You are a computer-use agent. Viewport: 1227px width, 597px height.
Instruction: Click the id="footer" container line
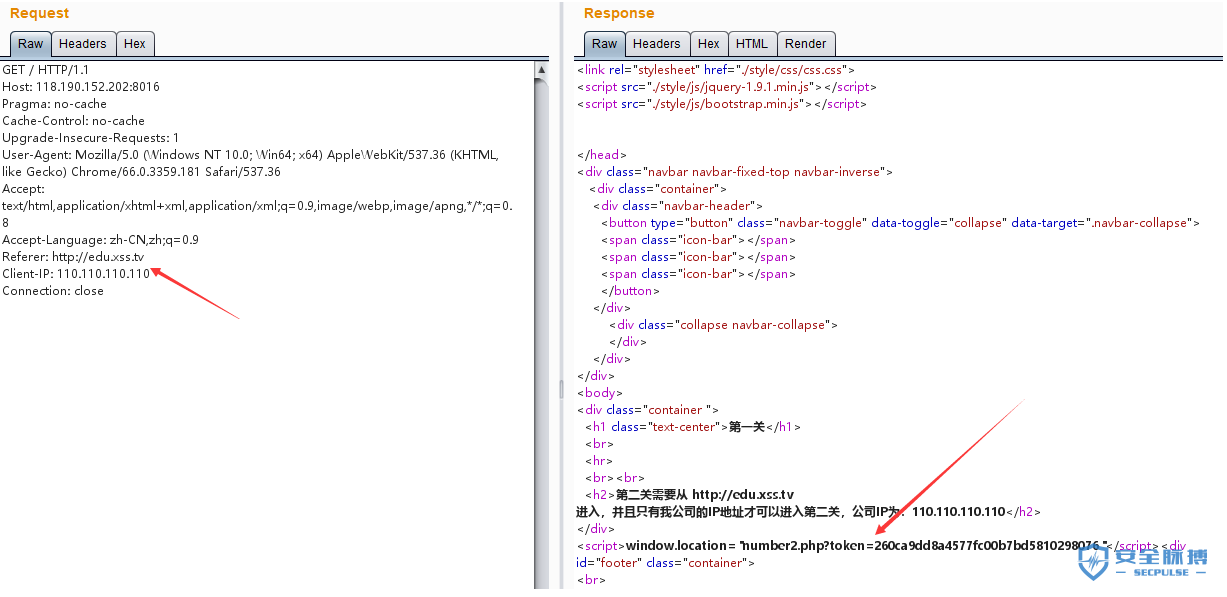[665, 563]
